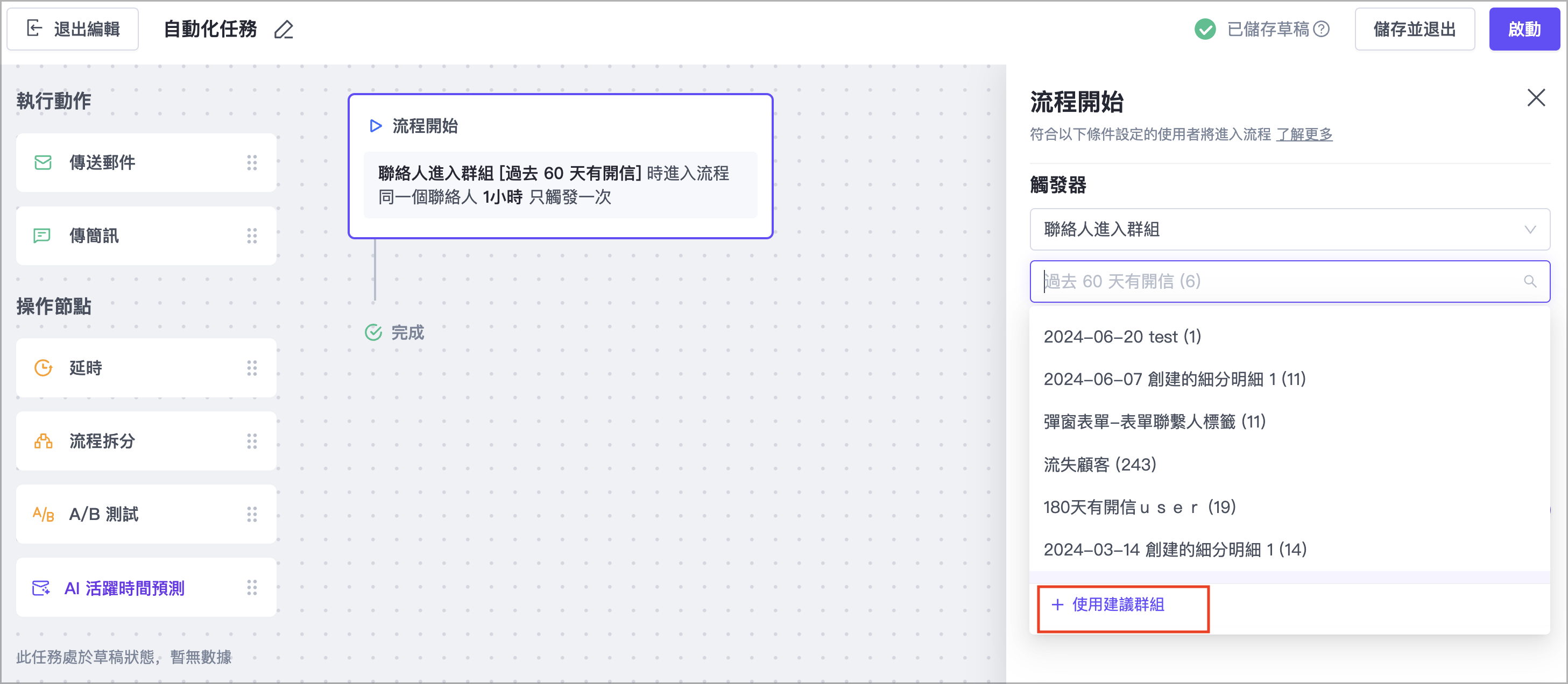Screen dimensions: 1568x684
Task: Expand the 聯絡人進入群組 trigger dropdown
Action: point(1289,230)
